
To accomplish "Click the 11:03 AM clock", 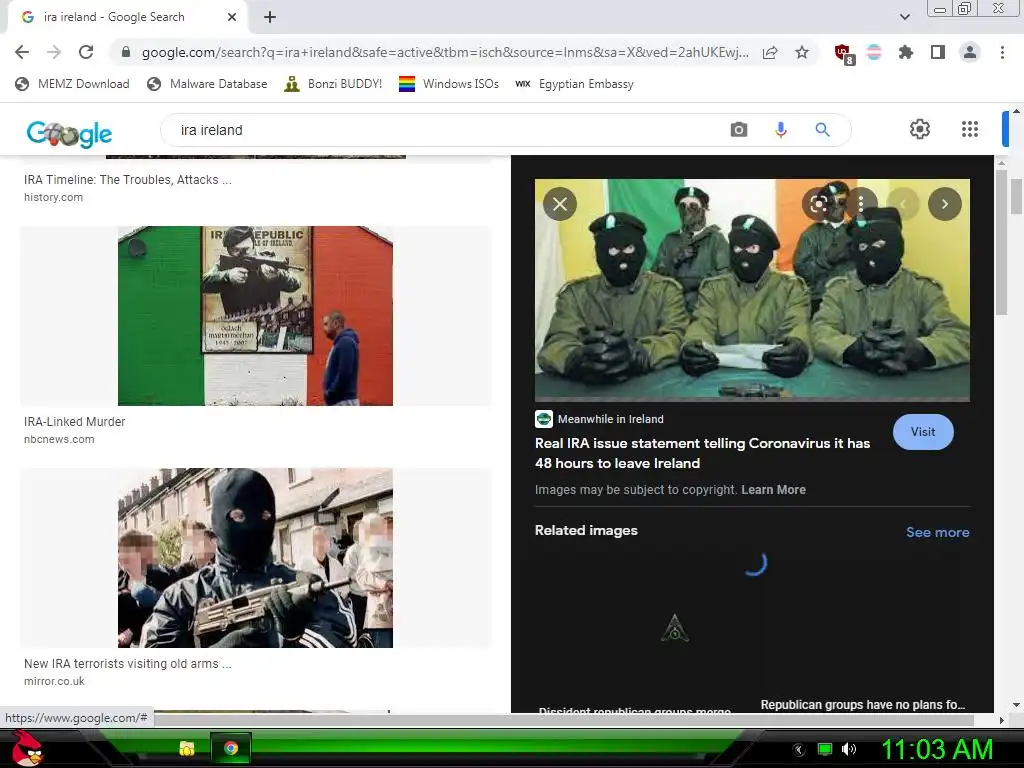I will [x=937, y=749].
